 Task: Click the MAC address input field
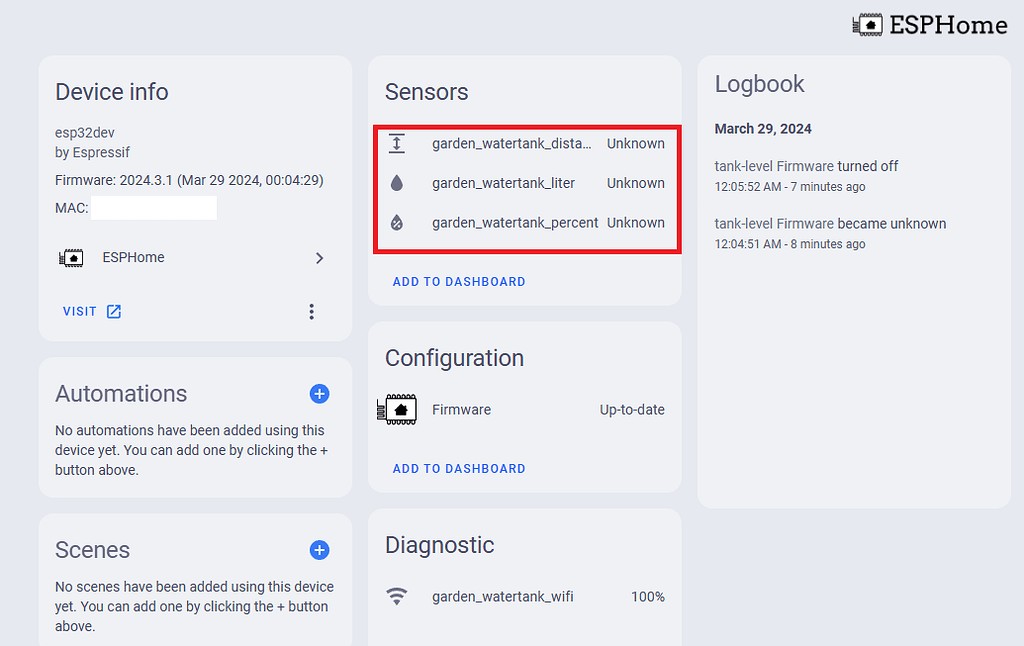pos(154,207)
